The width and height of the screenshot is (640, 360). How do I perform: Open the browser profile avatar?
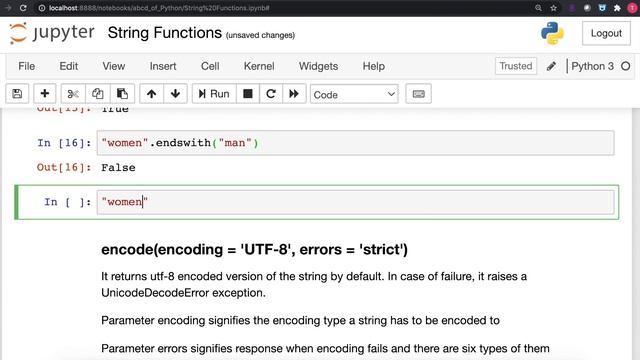click(x=632, y=8)
